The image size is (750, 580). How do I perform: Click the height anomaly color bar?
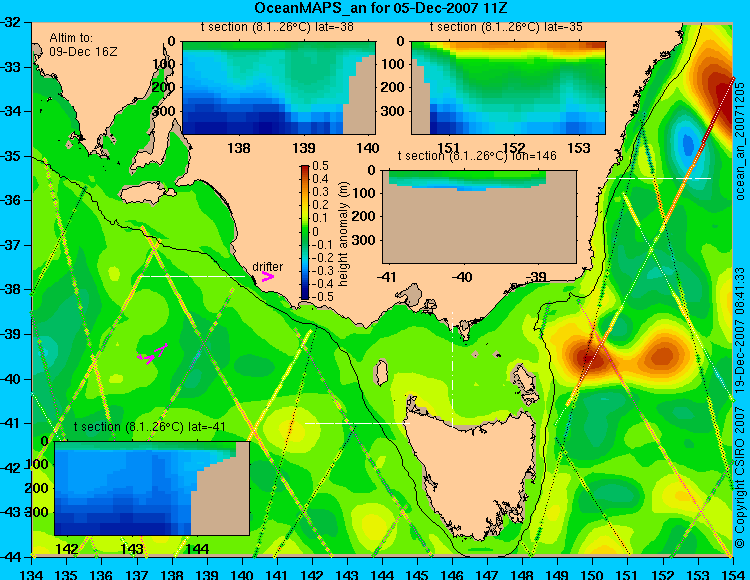[305, 233]
